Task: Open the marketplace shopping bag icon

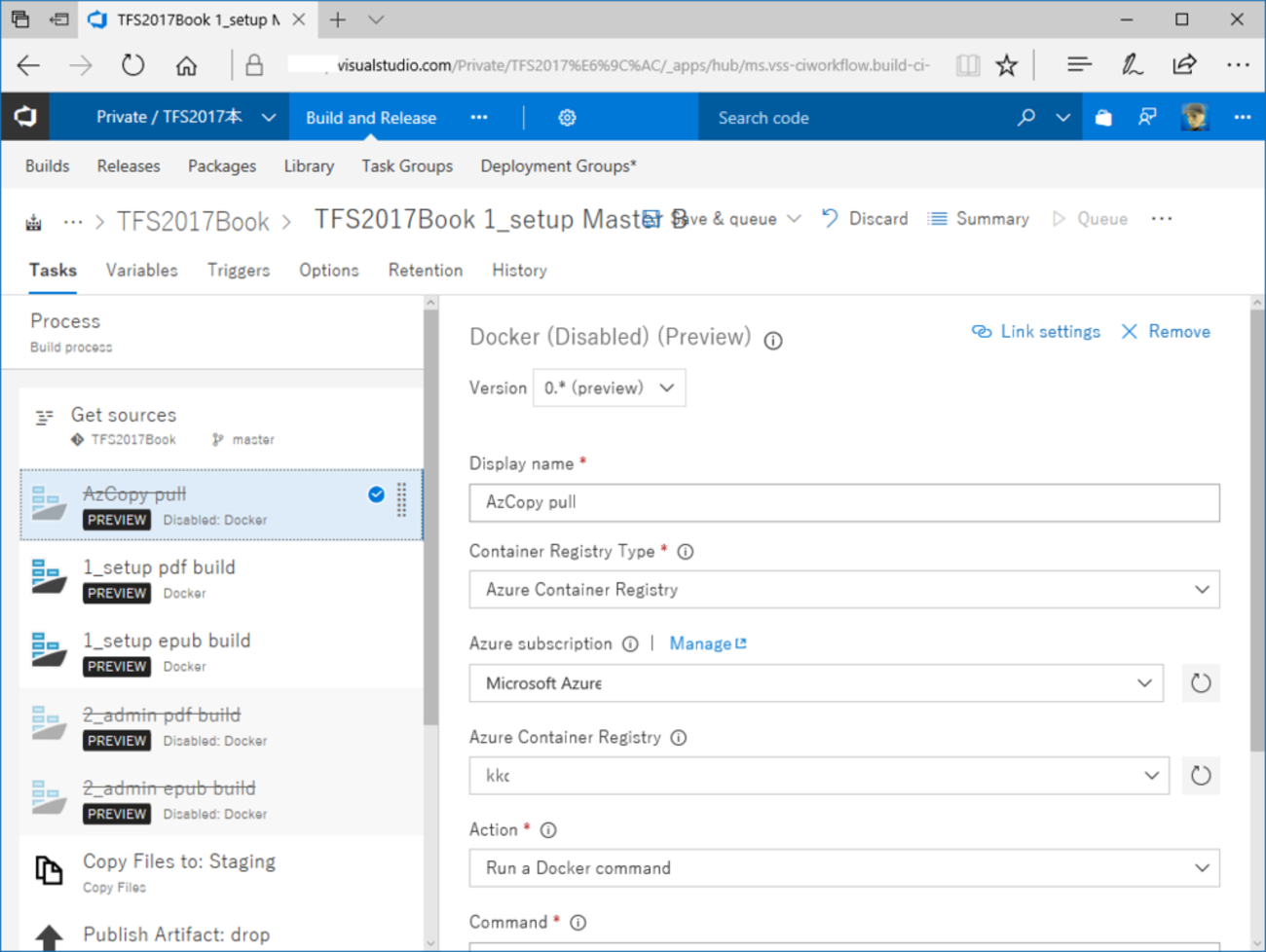Action: [x=1103, y=118]
